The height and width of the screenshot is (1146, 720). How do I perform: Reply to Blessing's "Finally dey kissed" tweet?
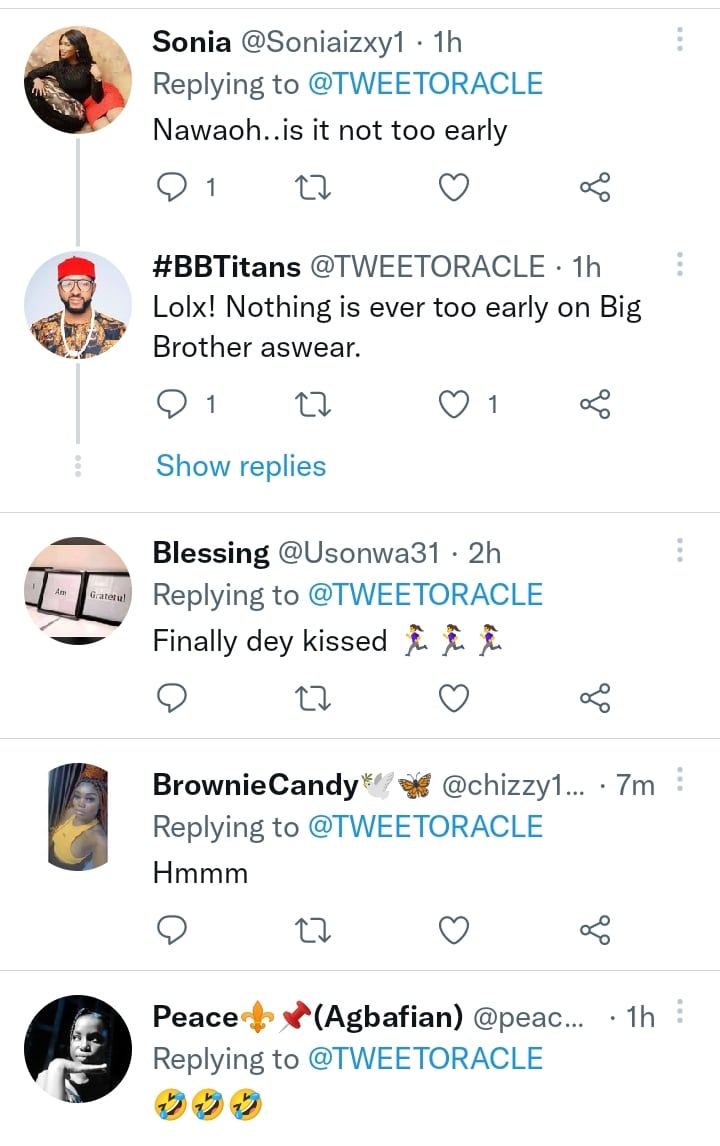(173, 698)
